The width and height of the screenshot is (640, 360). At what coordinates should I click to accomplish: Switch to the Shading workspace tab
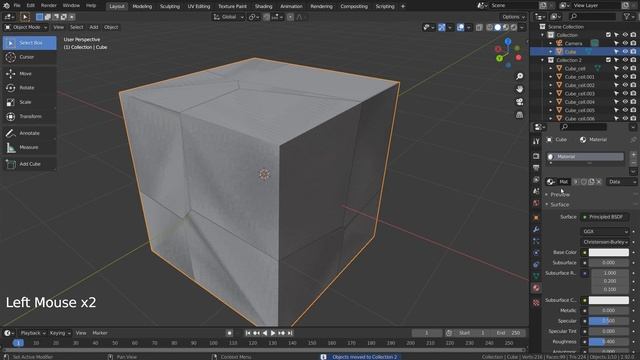pos(264,6)
